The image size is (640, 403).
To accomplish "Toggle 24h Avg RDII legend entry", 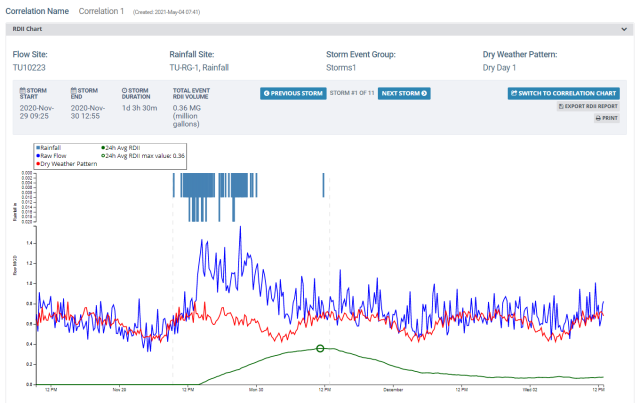I will click(121, 148).
